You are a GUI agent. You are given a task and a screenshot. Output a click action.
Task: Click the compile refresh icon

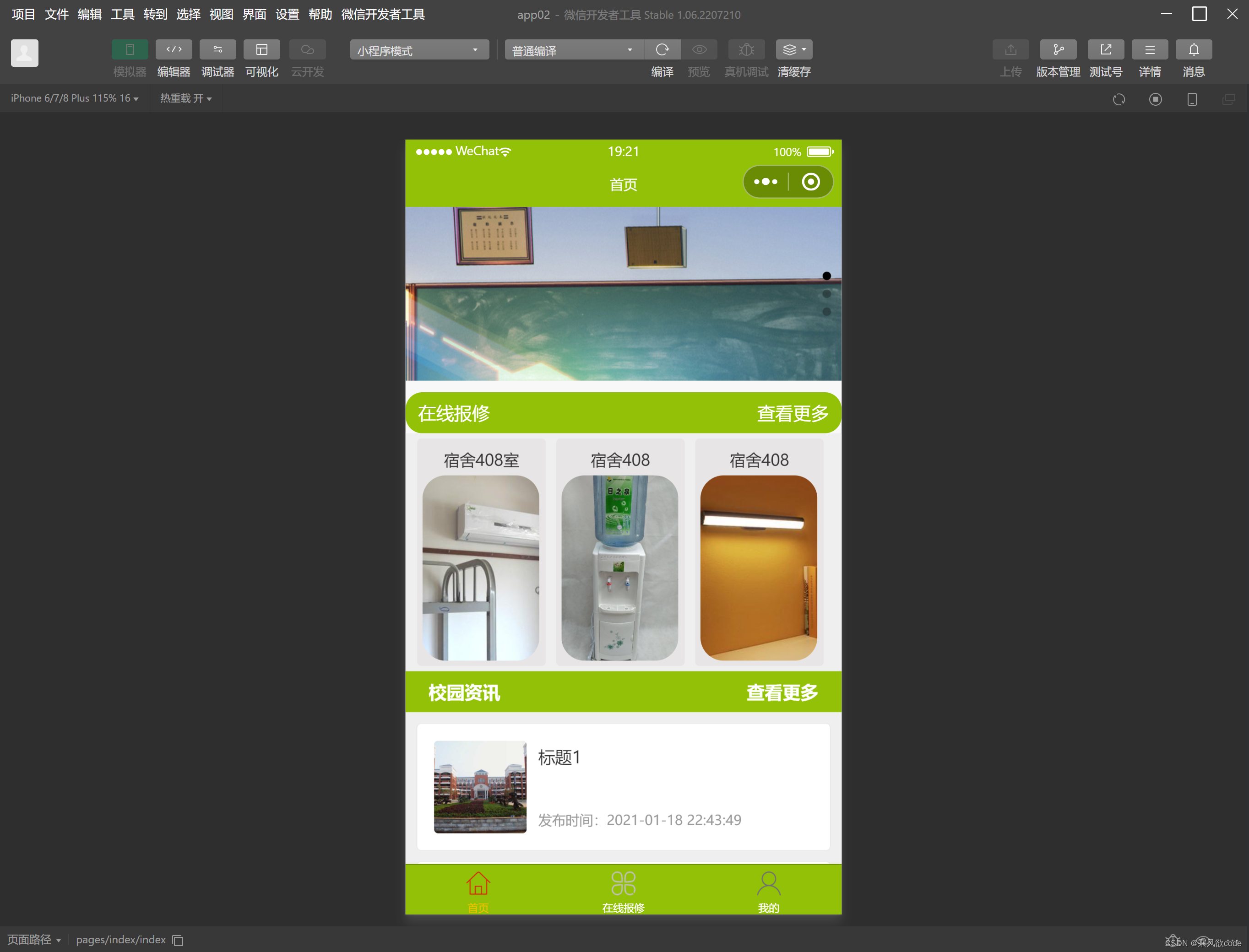661,50
